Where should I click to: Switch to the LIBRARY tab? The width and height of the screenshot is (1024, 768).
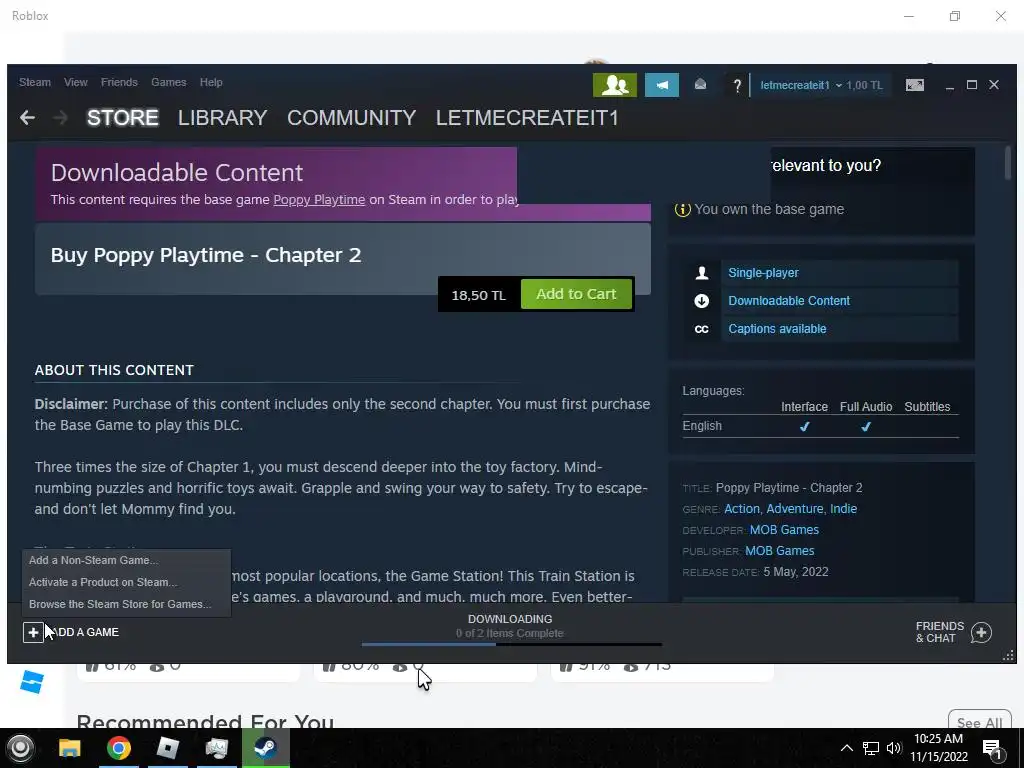pyautogui.click(x=223, y=118)
